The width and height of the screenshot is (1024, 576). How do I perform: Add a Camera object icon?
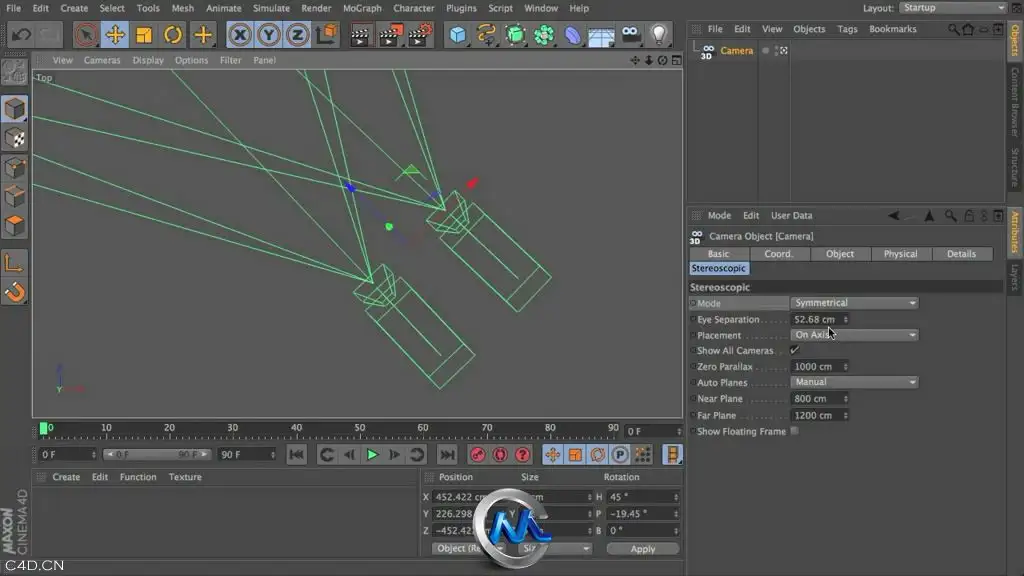coord(630,35)
